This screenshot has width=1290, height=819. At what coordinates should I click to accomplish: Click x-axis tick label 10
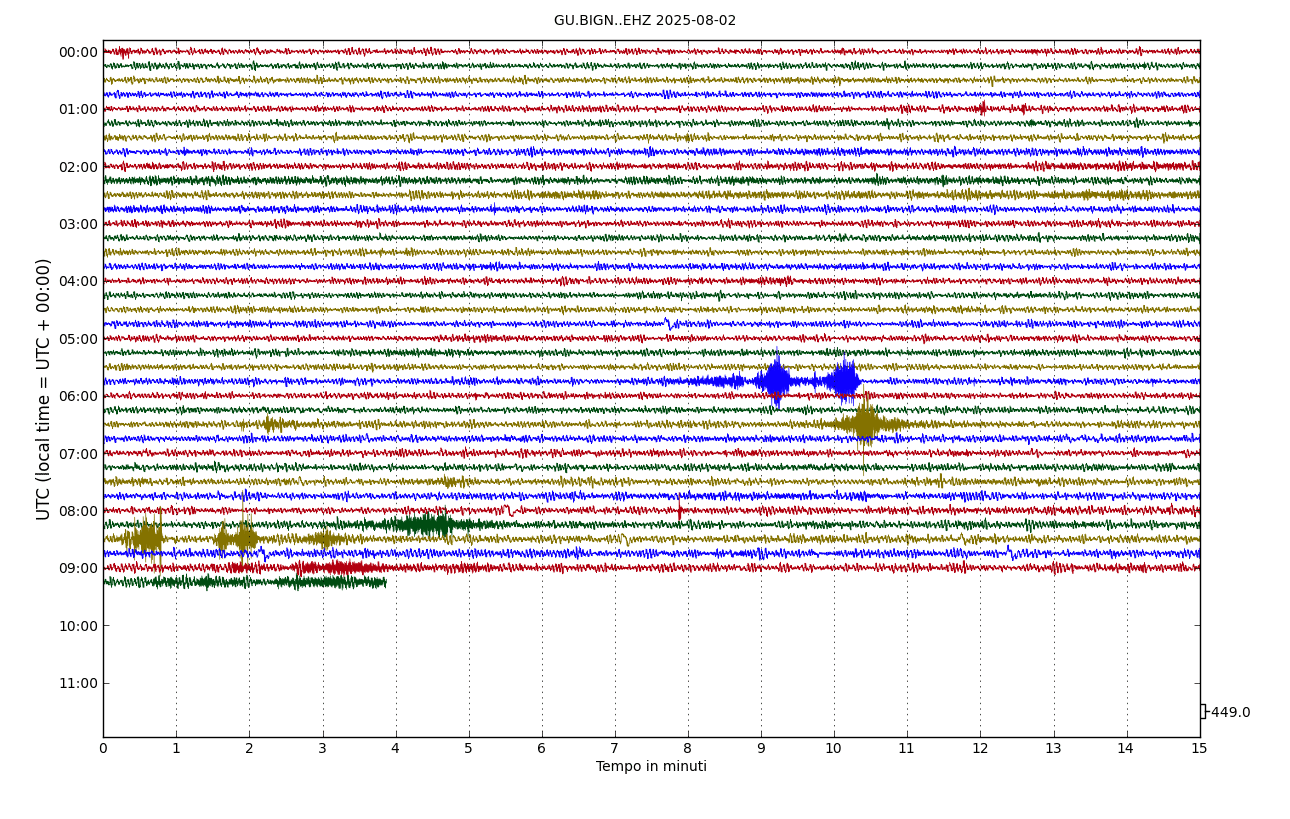click(834, 749)
